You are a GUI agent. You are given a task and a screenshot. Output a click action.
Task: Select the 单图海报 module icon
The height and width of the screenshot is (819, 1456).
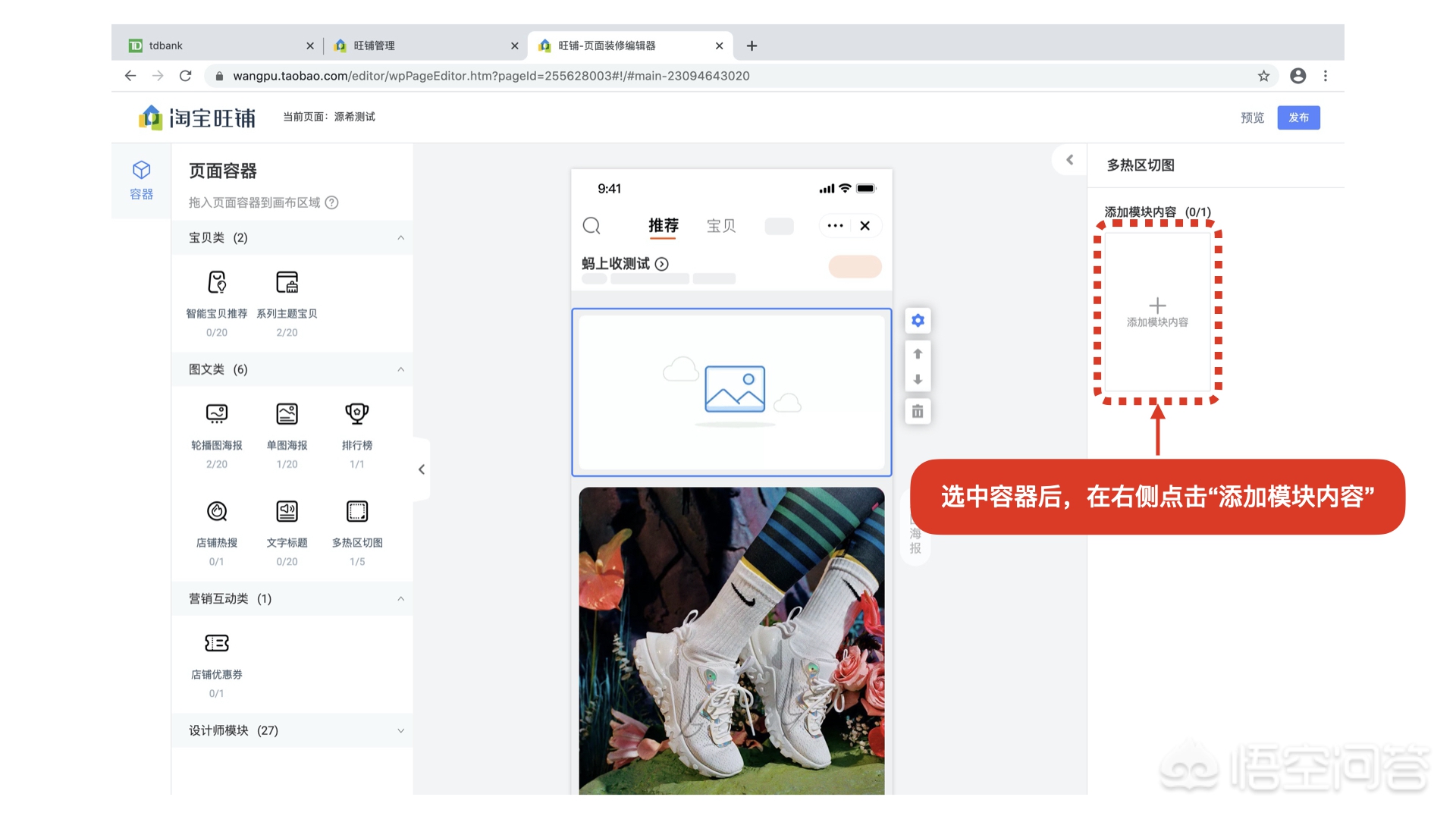pos(287,415)
